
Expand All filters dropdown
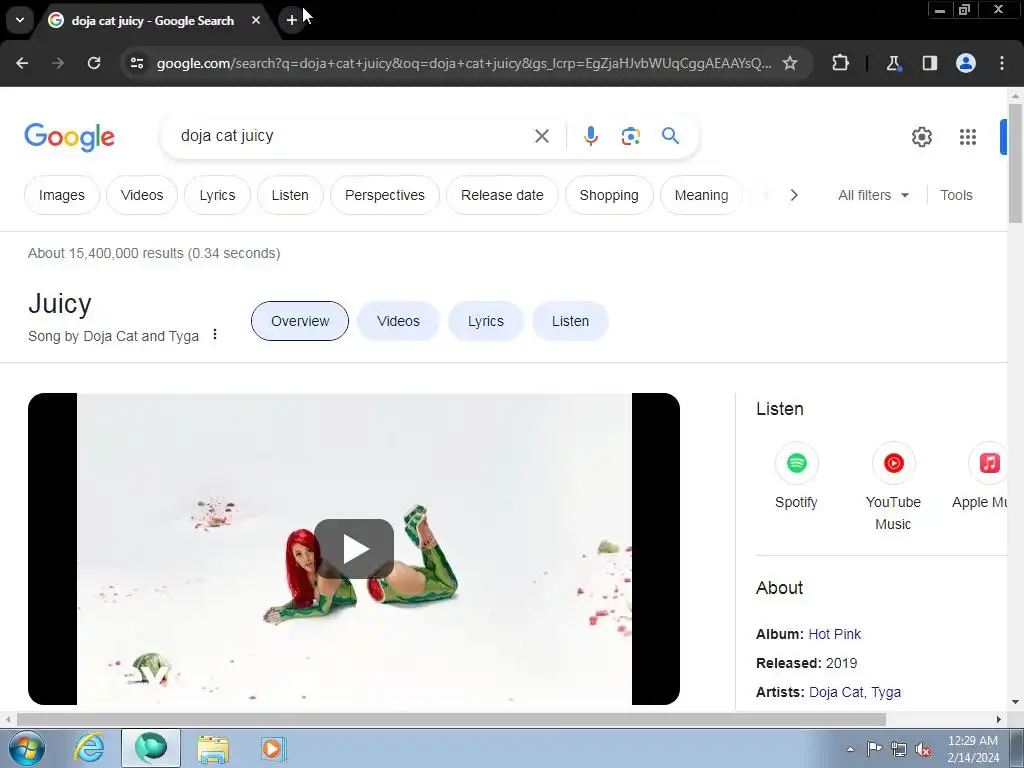click(873, 195)
